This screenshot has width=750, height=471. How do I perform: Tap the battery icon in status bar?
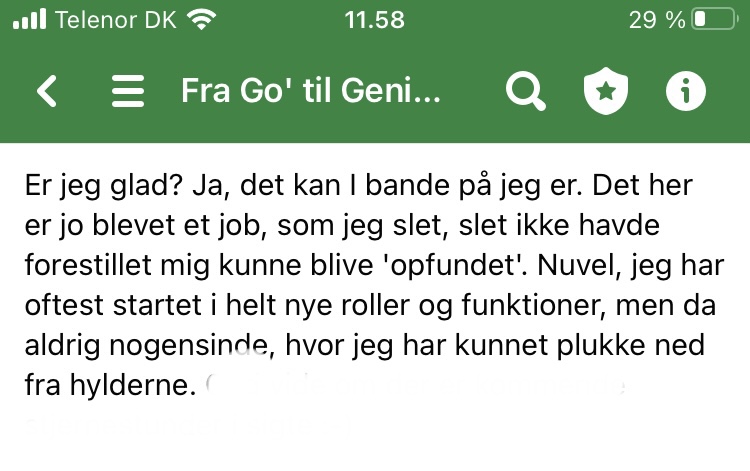[x=713, y=19]
